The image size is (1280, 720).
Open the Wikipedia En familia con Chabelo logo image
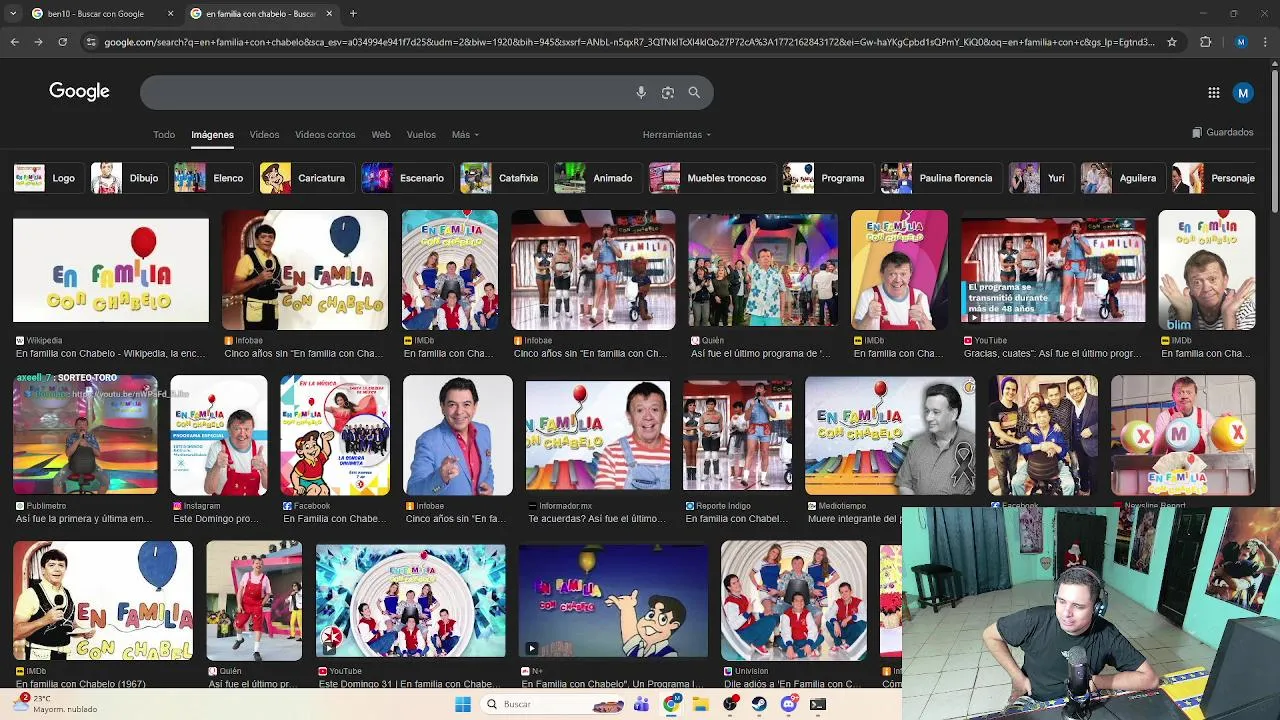coord(111,270)
